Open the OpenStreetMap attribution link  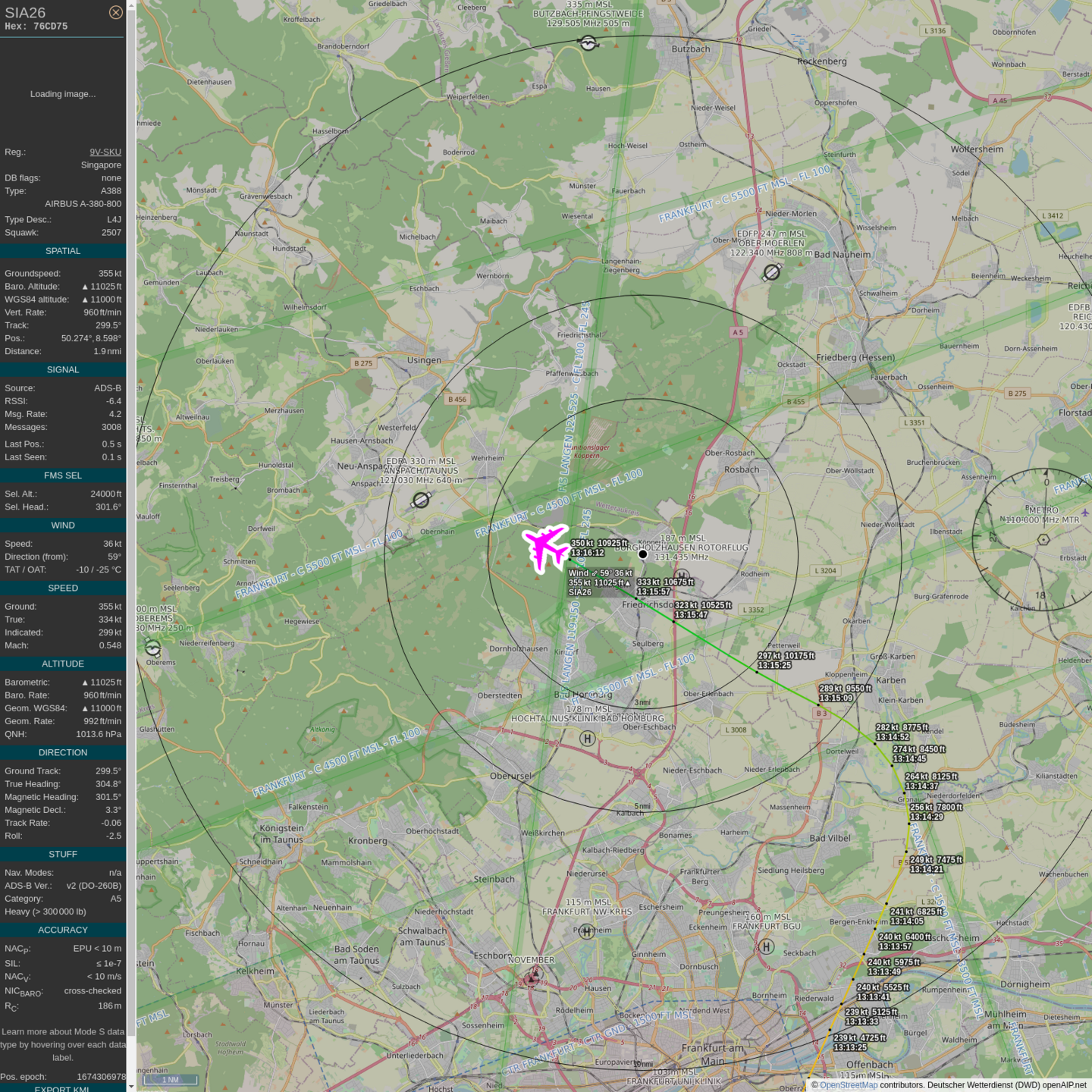click(x=848, y=1085)
